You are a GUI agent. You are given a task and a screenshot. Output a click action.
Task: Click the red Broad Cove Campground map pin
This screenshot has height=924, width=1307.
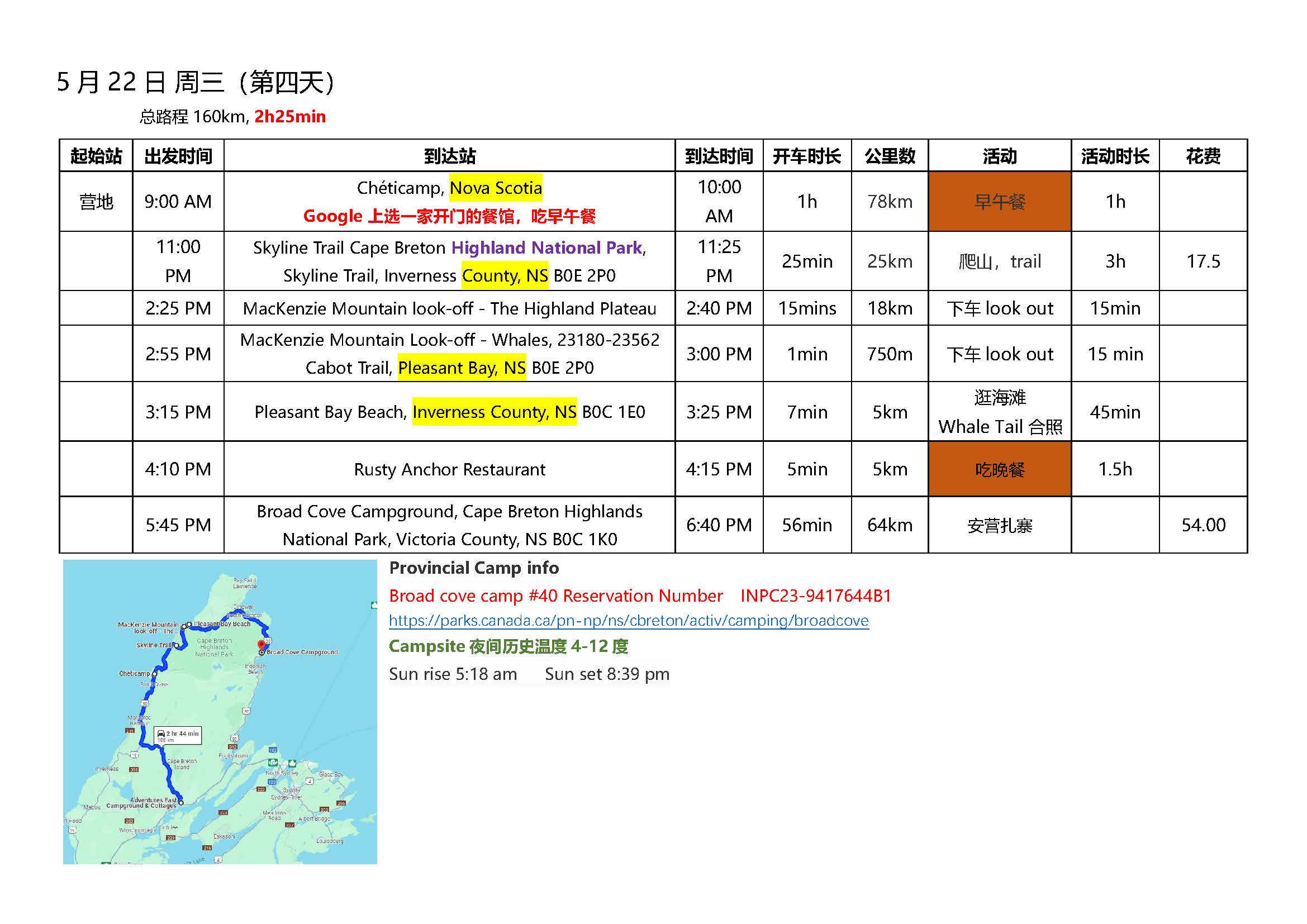(x=262, y=644)
